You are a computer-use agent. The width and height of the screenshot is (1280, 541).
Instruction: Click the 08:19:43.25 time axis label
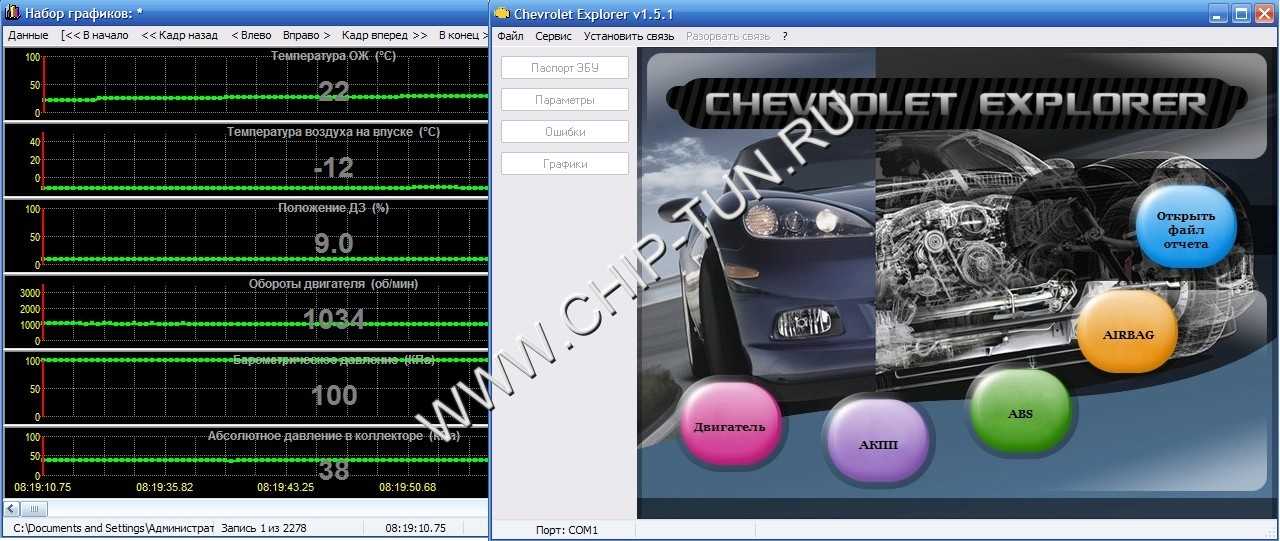[286, 488]
